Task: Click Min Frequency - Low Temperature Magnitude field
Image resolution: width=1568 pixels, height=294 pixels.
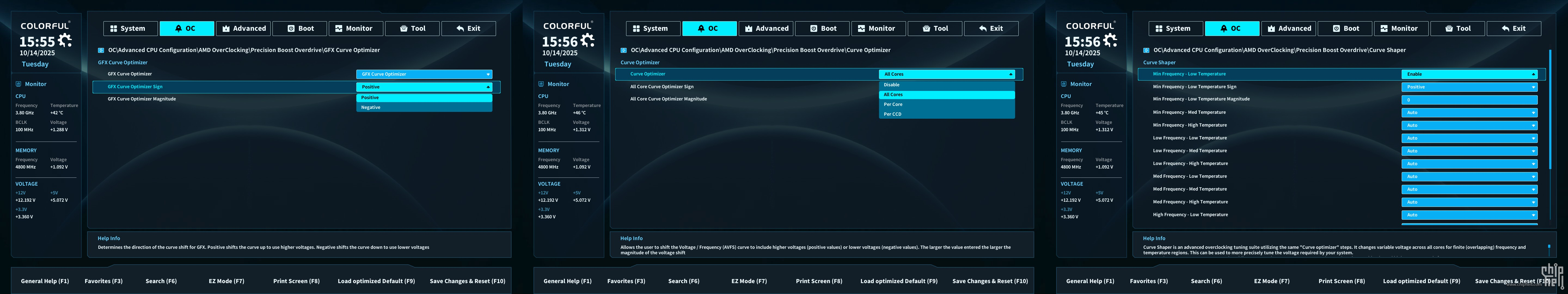Action: pyautogui.click(x=1469, y=100)
